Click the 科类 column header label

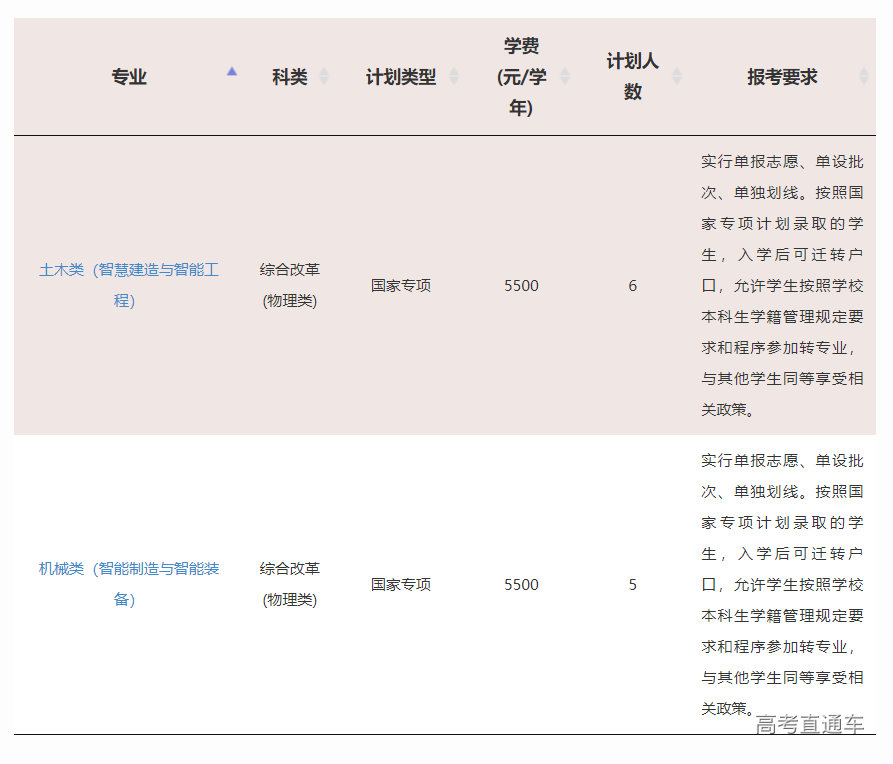289,77
